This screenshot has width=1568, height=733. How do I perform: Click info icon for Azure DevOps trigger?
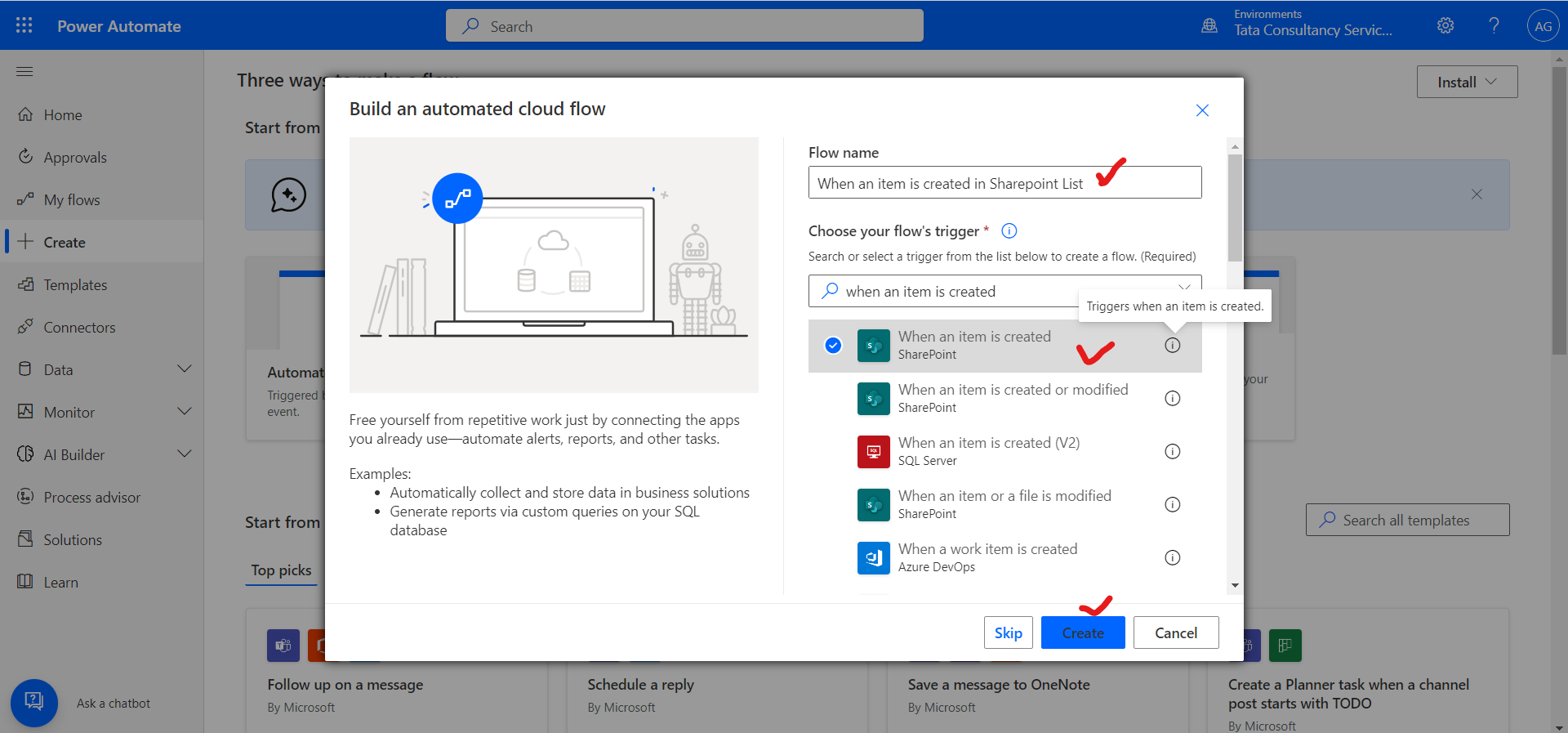[x=1172, y=558]
